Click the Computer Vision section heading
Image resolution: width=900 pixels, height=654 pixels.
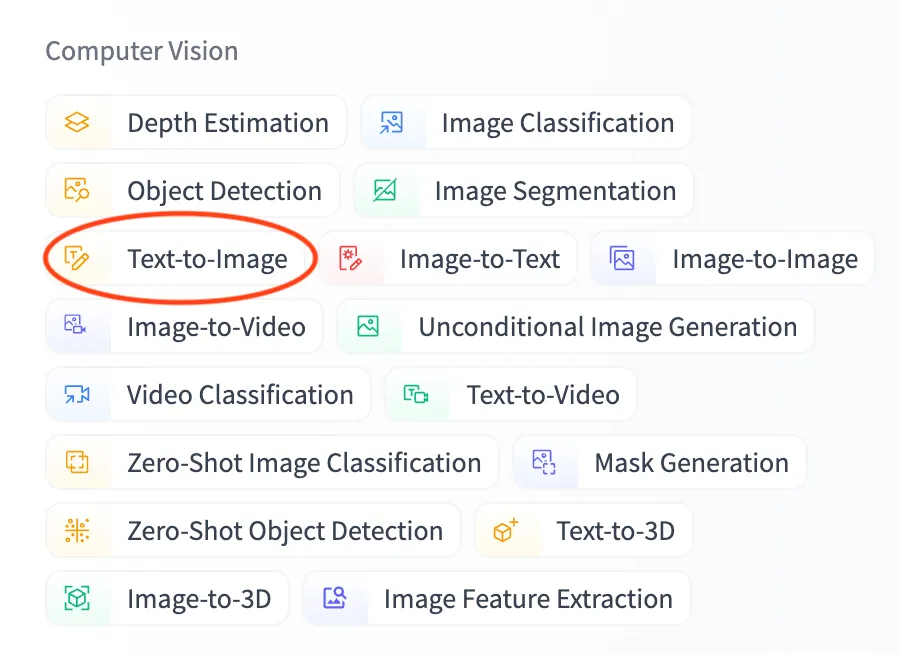142,51
